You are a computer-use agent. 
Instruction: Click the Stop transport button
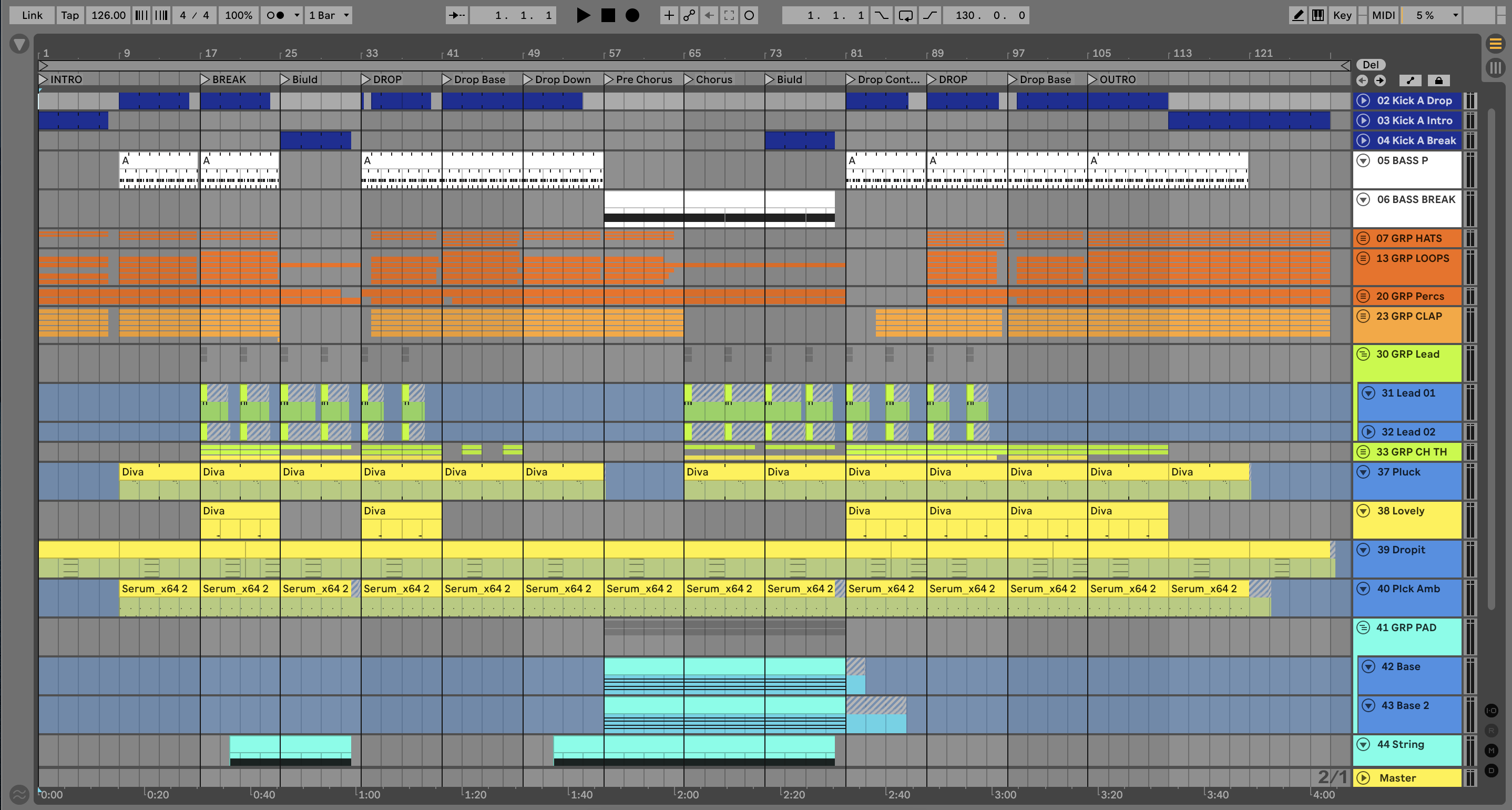(x=608, y=15)
